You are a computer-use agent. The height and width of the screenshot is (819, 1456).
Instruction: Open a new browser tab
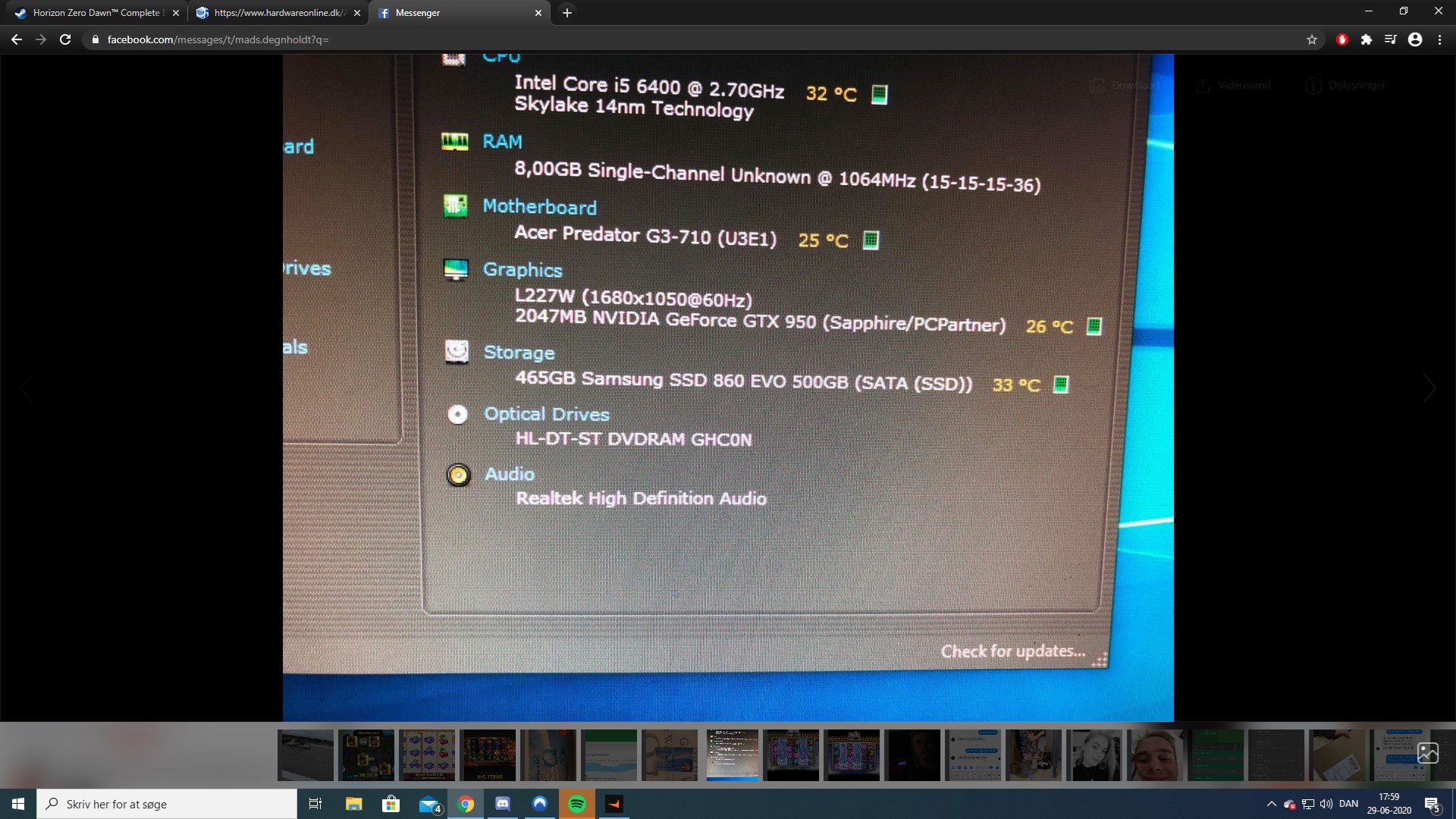pos(567,13)
